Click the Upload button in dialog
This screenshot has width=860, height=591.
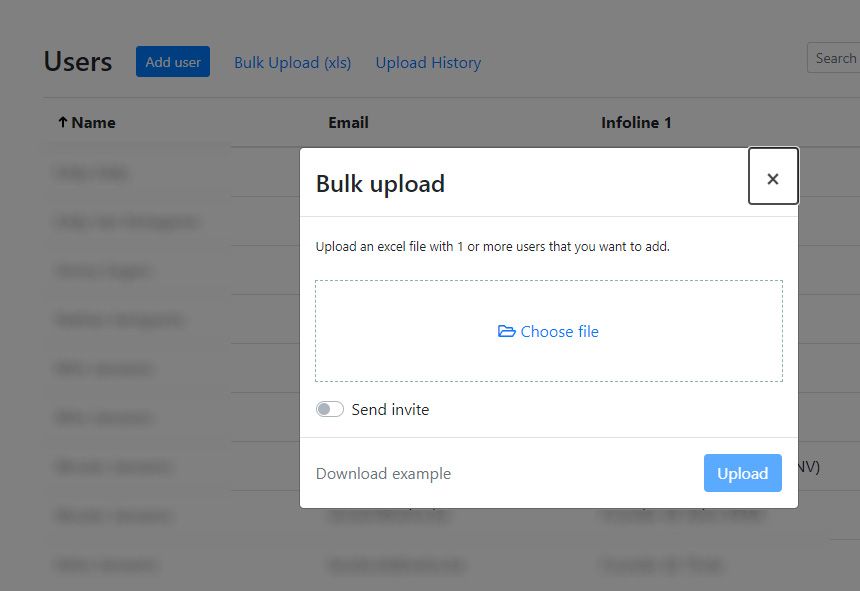pyautogui.click(x=743, y=473)
